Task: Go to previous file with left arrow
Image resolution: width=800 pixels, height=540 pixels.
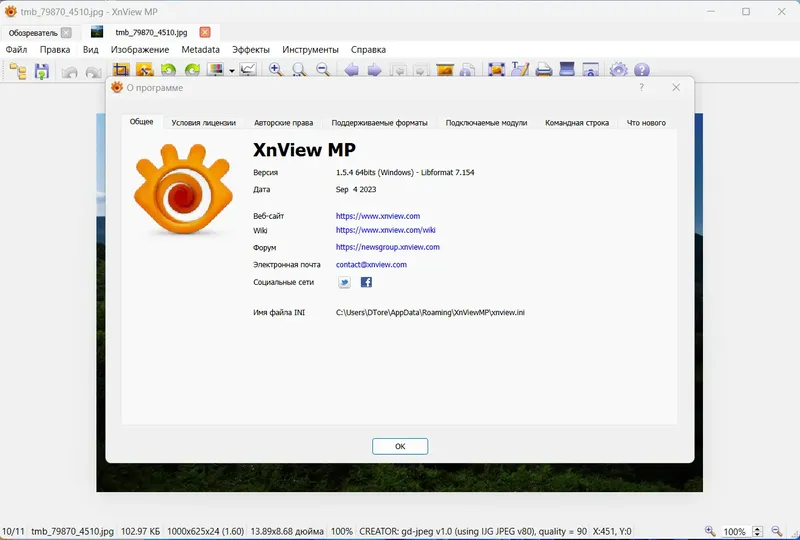Action: point(351,70)
